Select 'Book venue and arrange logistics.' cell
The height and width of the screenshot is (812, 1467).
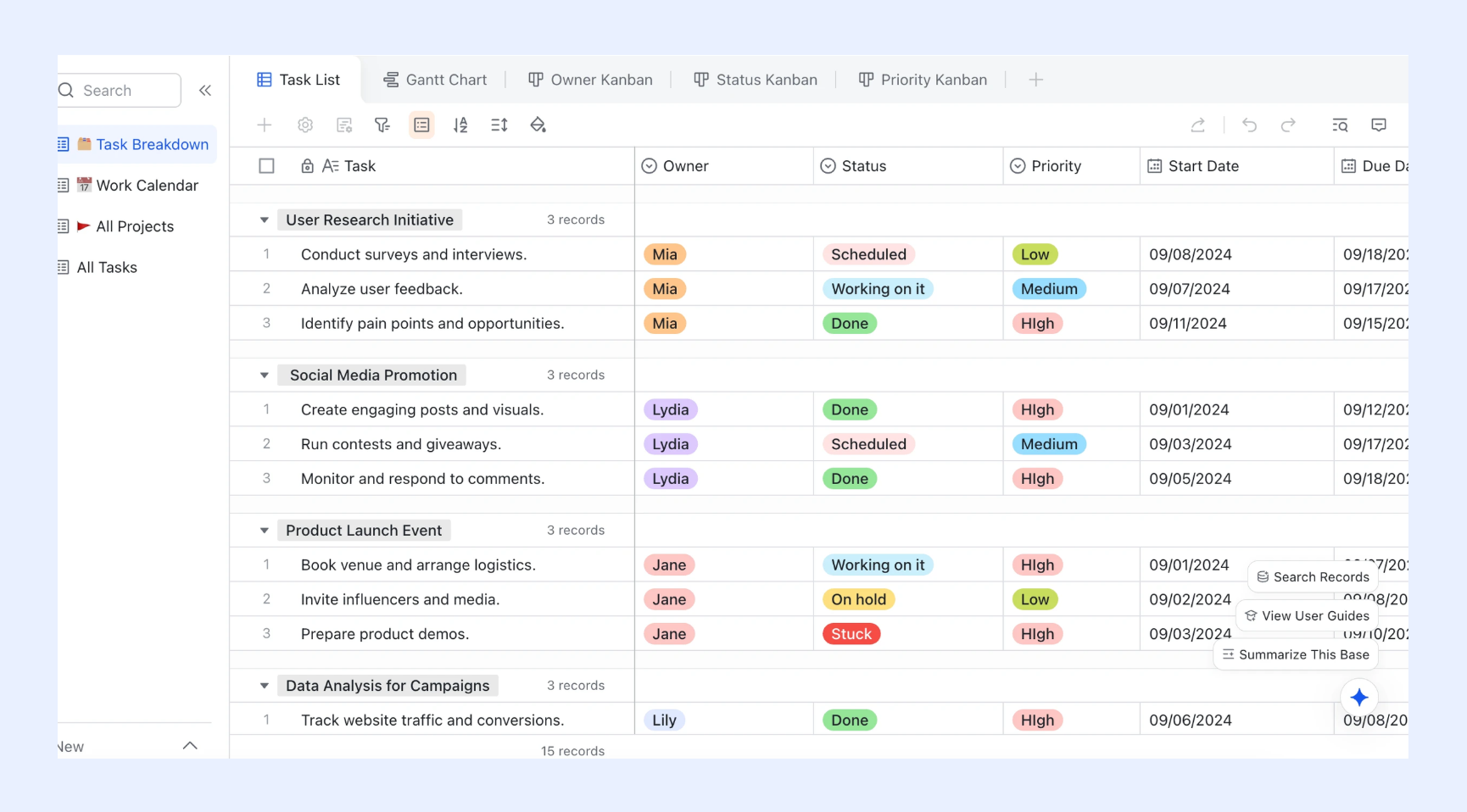418,565
